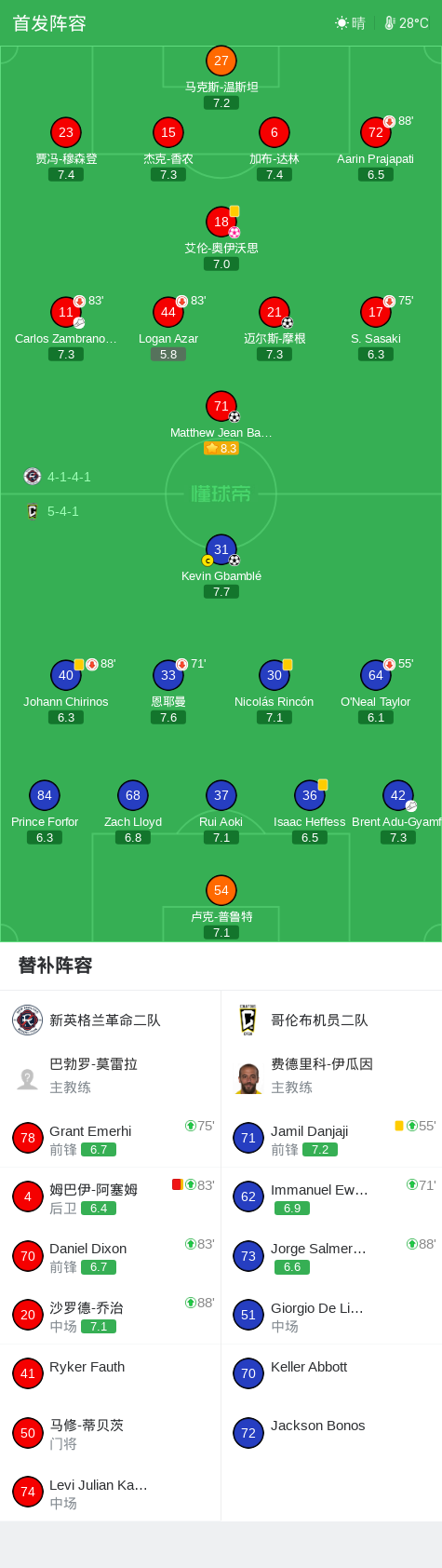
Task: Select O'Neal Taylor number 64 jersey
Action: [x=376, y=675]
